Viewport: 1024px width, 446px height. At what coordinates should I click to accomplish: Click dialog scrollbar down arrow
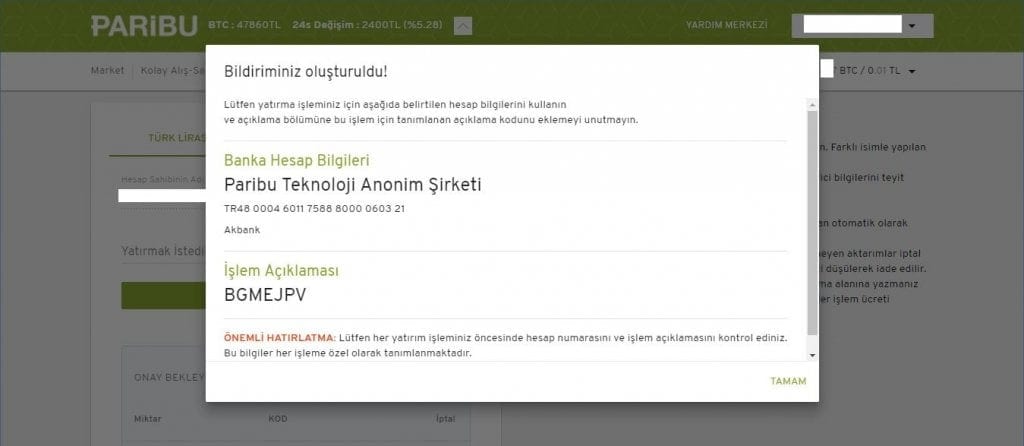coord(812,355)
